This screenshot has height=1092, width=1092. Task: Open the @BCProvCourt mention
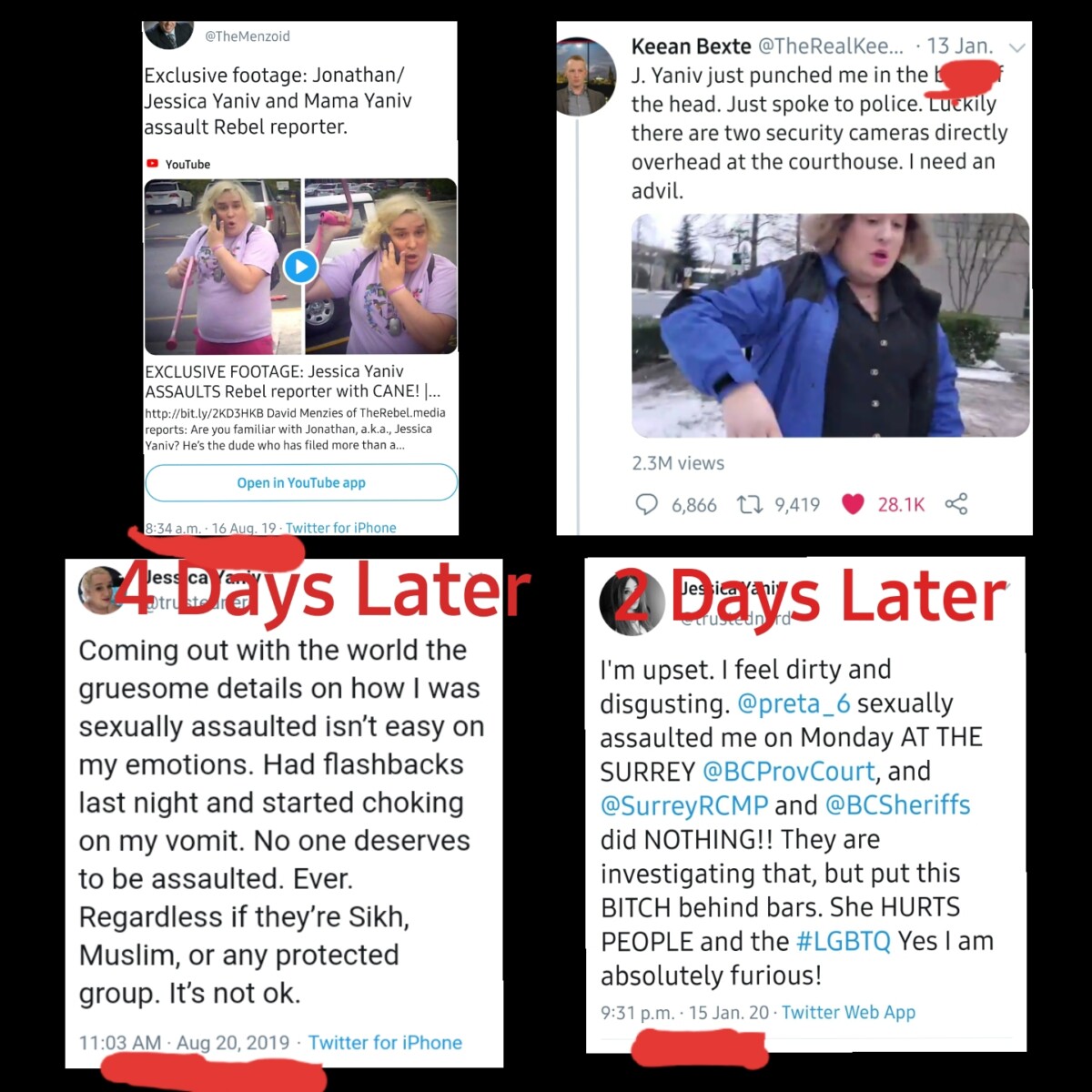pos(789,772)
